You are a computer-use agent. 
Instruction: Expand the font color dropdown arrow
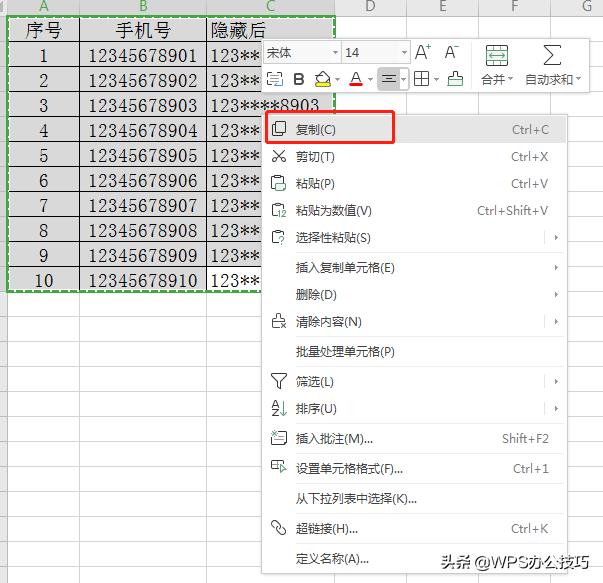pos(370,80)
